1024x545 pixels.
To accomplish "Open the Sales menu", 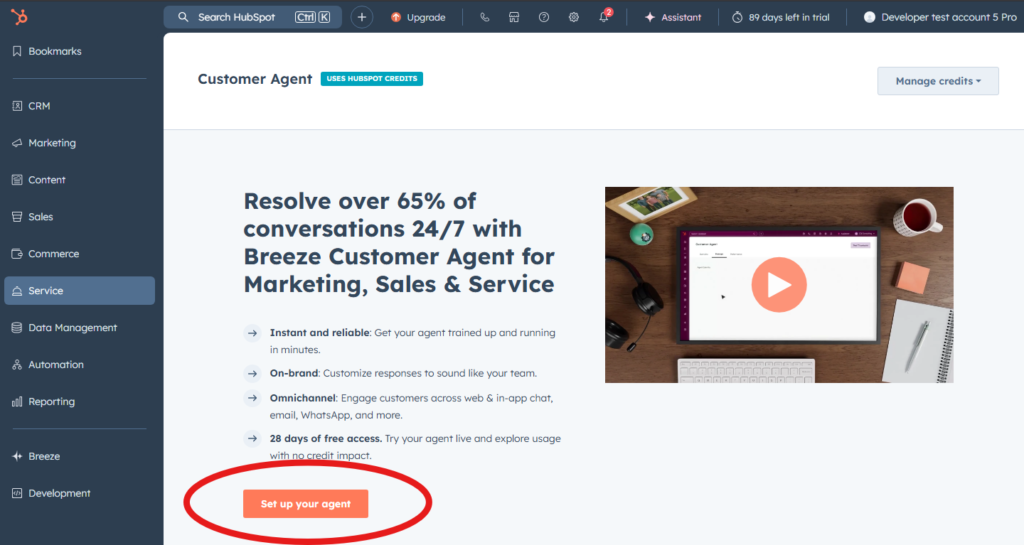I will (x=40, y=217).
